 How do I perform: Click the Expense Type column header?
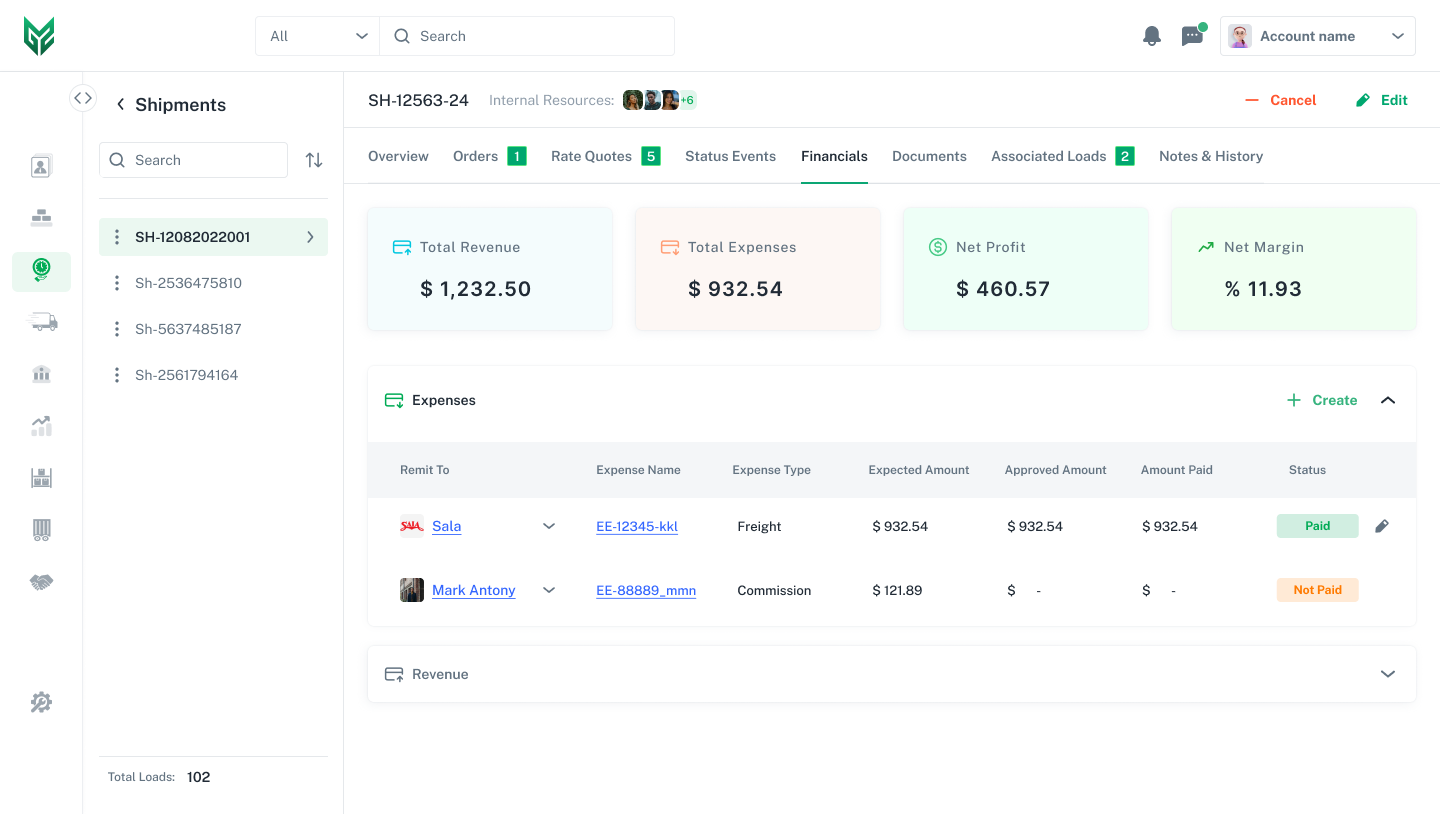[771, 470]
